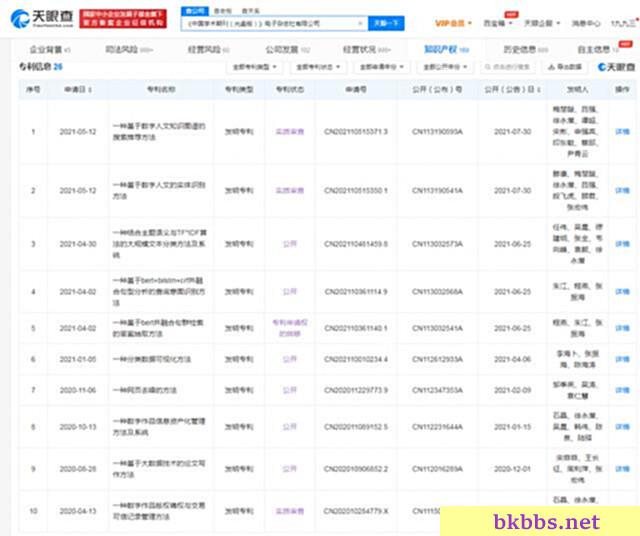Viewport: 640px width, 536px height.
Task: Open 详情 link for patent row 6
Action: coord(622,359)
